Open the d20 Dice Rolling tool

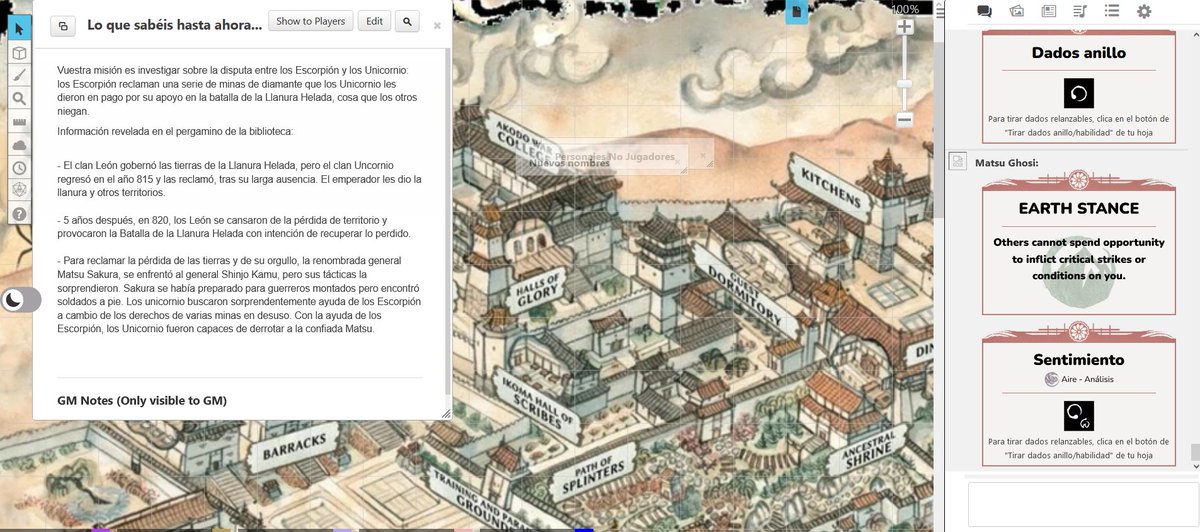pyautogui.click(x=19, y=190)
